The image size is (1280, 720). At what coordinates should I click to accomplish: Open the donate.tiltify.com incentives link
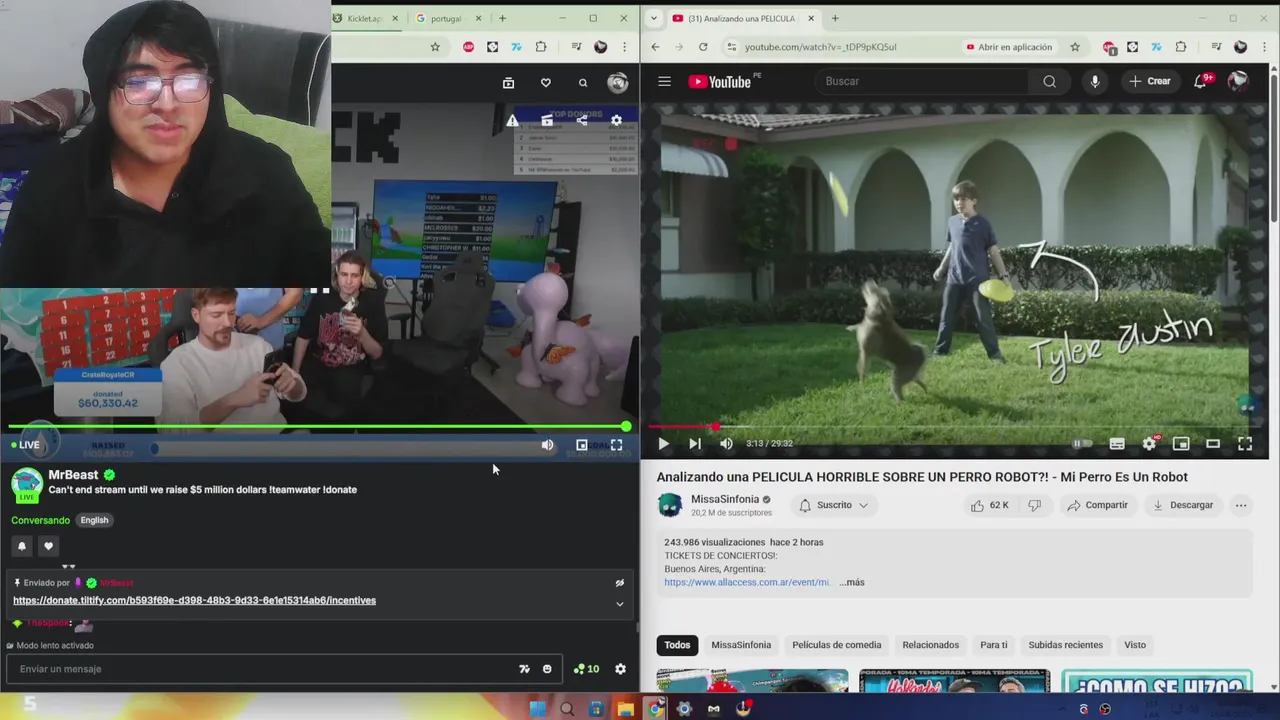(194, 600)
